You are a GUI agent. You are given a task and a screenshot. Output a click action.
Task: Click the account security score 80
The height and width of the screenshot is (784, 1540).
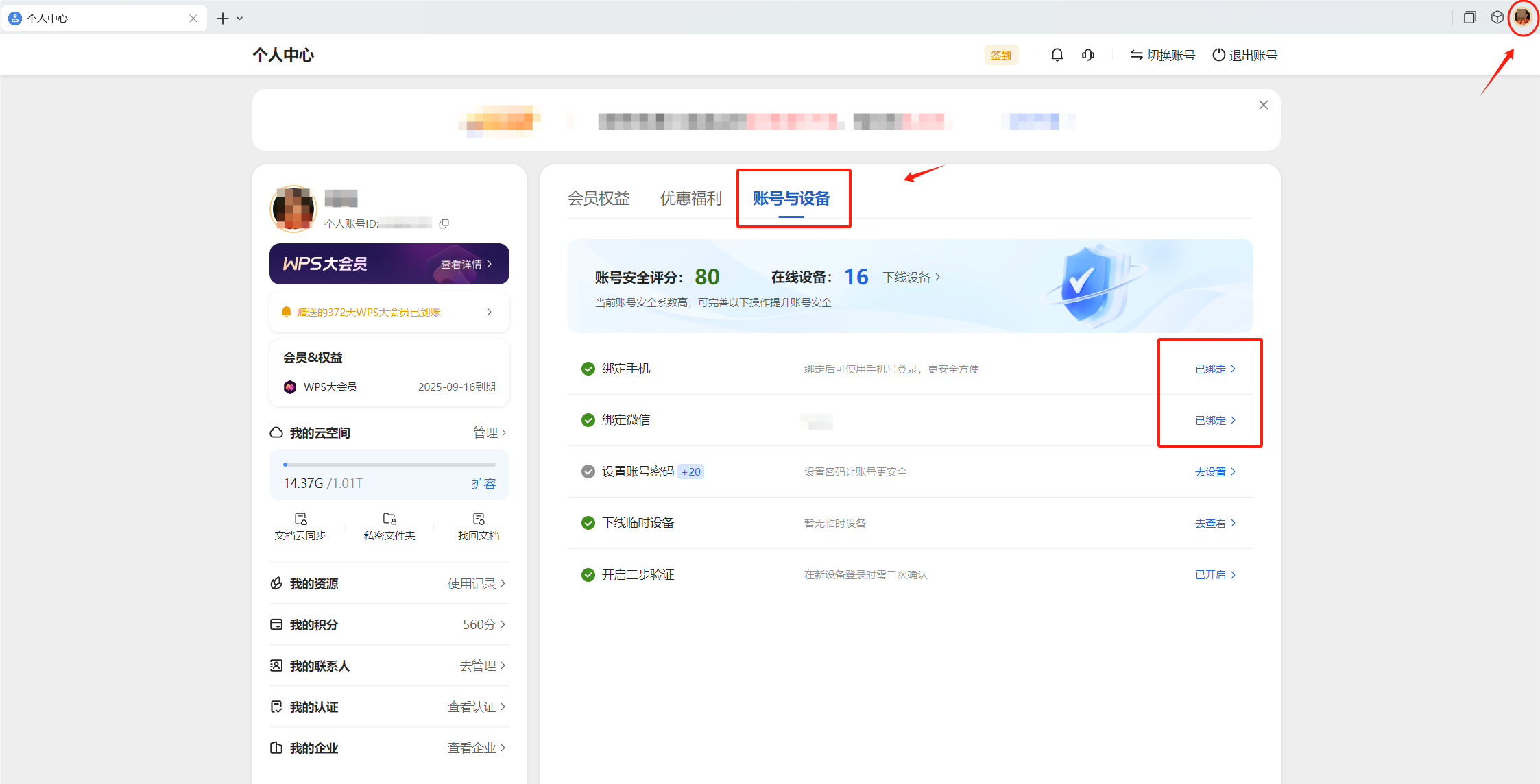(707, 277)
